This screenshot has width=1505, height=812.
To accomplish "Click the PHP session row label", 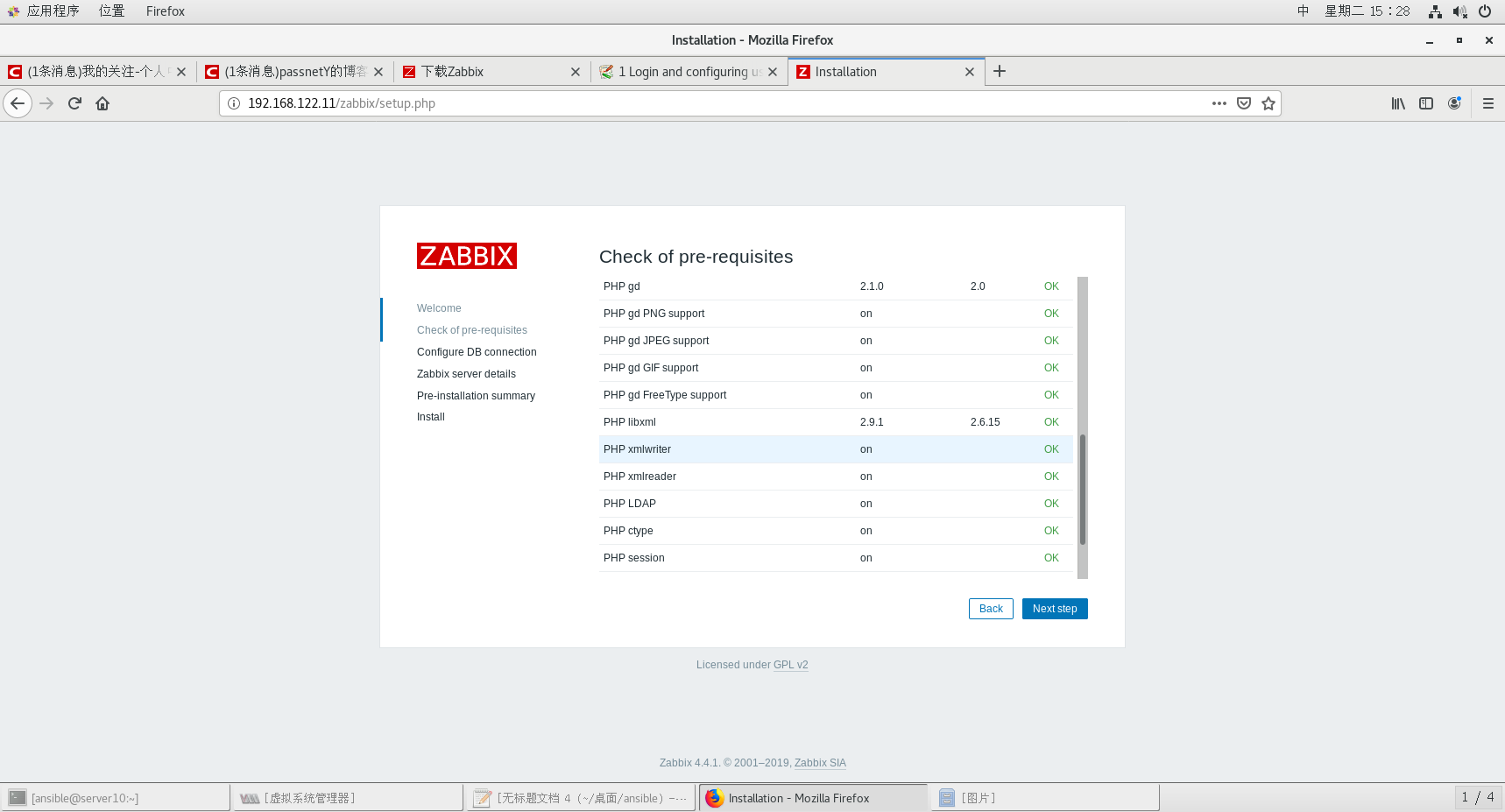I will pos(634,558).
